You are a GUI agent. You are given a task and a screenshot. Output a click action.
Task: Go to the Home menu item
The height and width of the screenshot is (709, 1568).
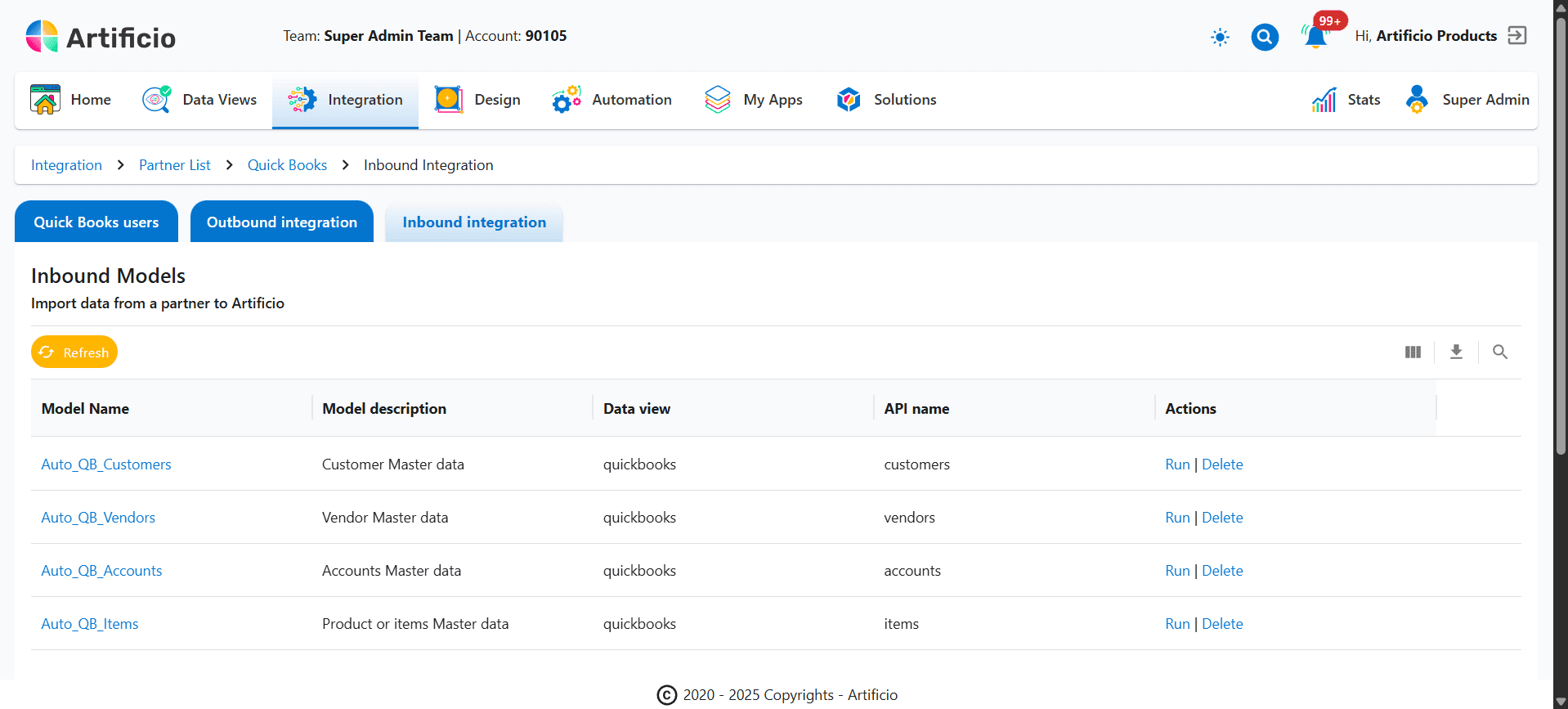tap(71, 100)
